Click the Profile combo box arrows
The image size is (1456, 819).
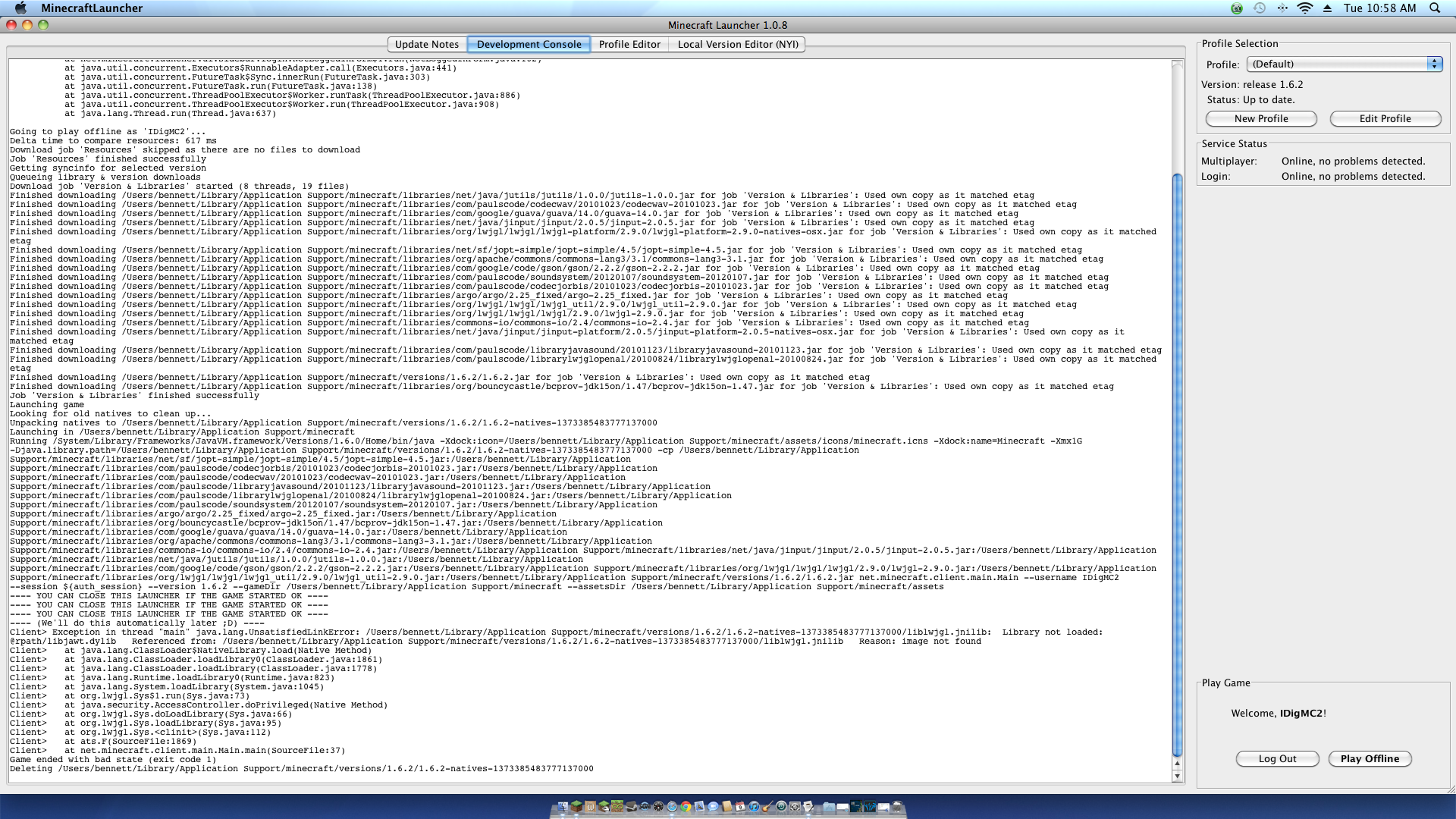1434,64
